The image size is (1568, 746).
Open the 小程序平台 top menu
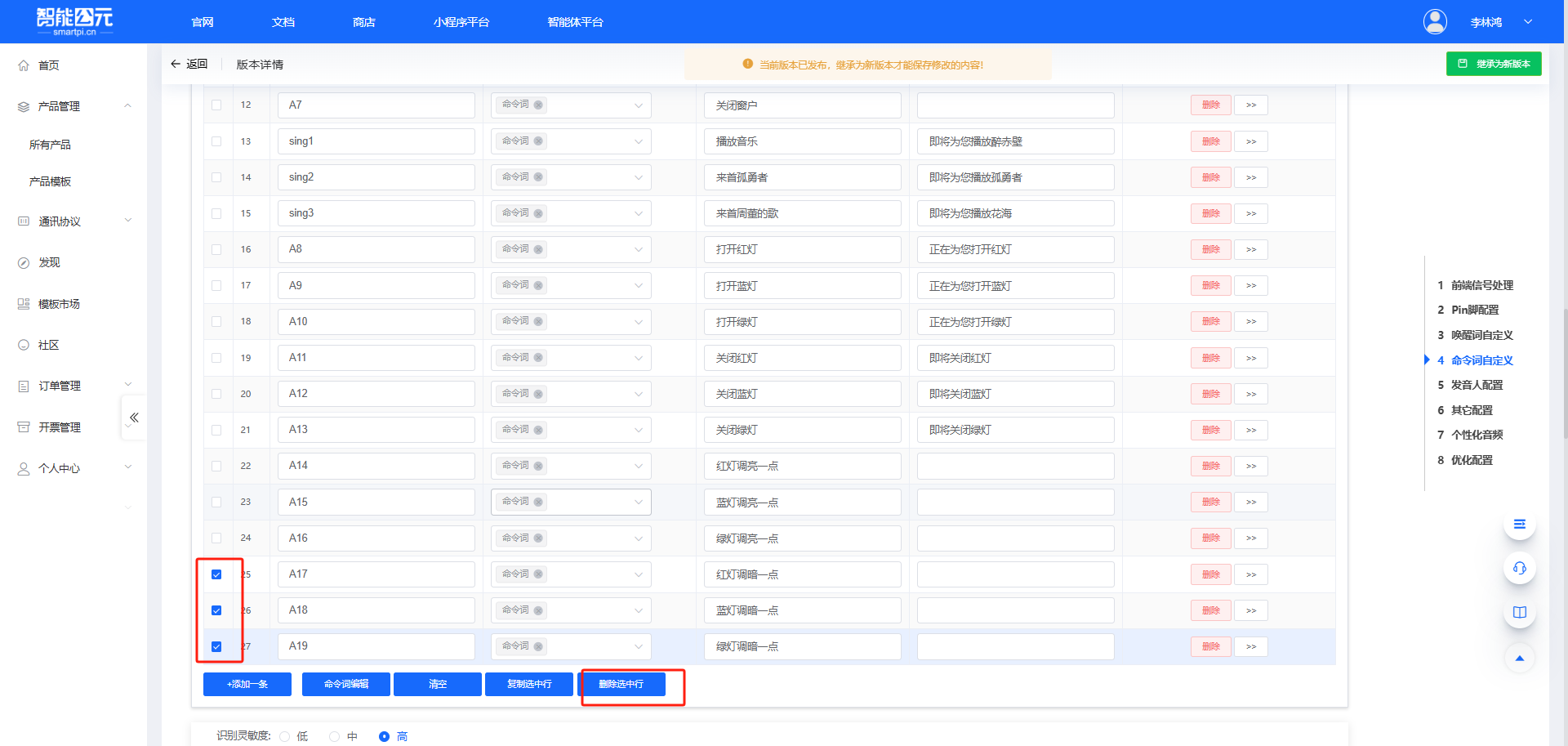[x=461, y=22]
